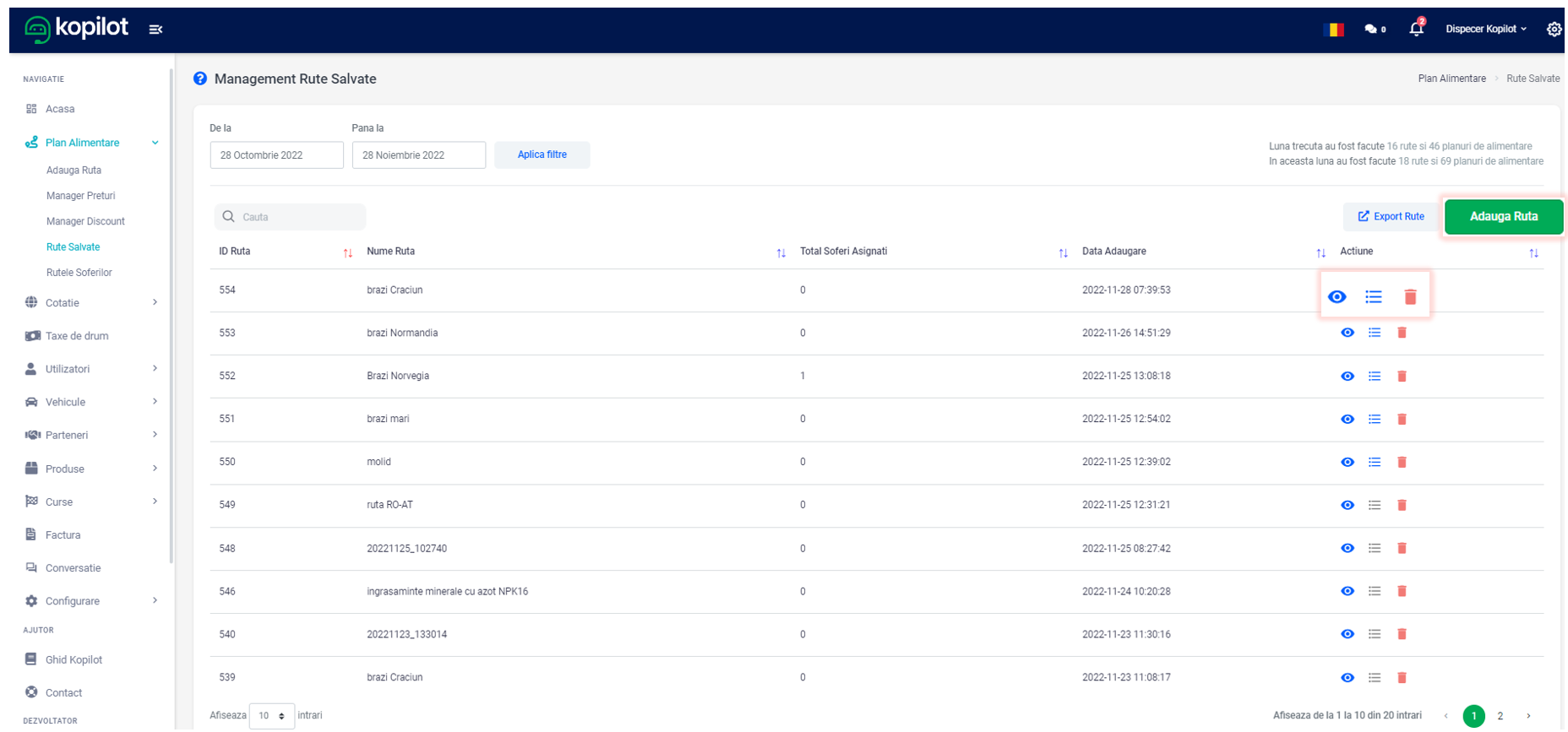The height and width of the screenshot is (732, 1568).
Task: View ruta RO-AT with eye icon
Action: point(1347,506)
